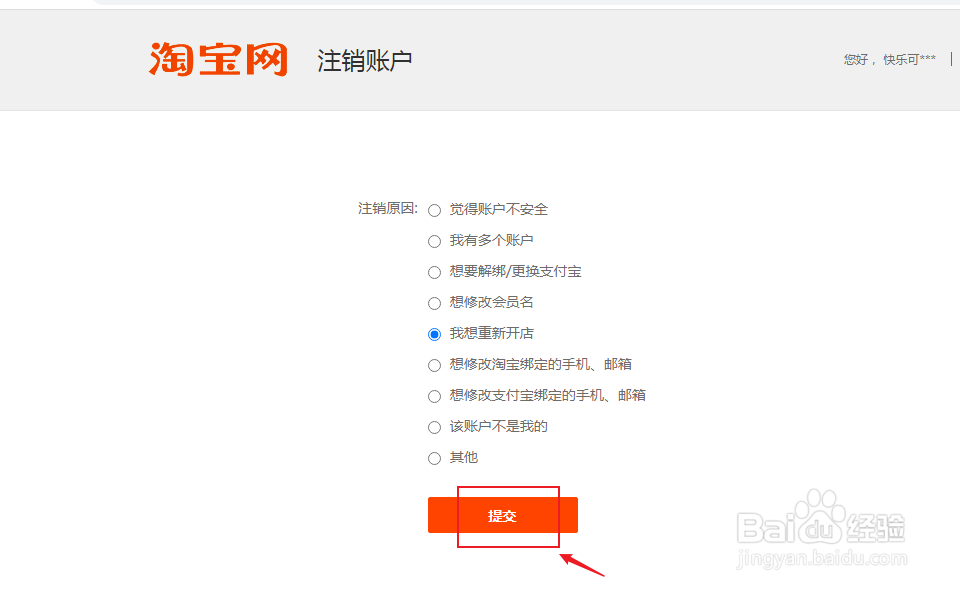Click the label text 我想重新开店
Viewport: 960px width, 591px height.
coord(492,333)
